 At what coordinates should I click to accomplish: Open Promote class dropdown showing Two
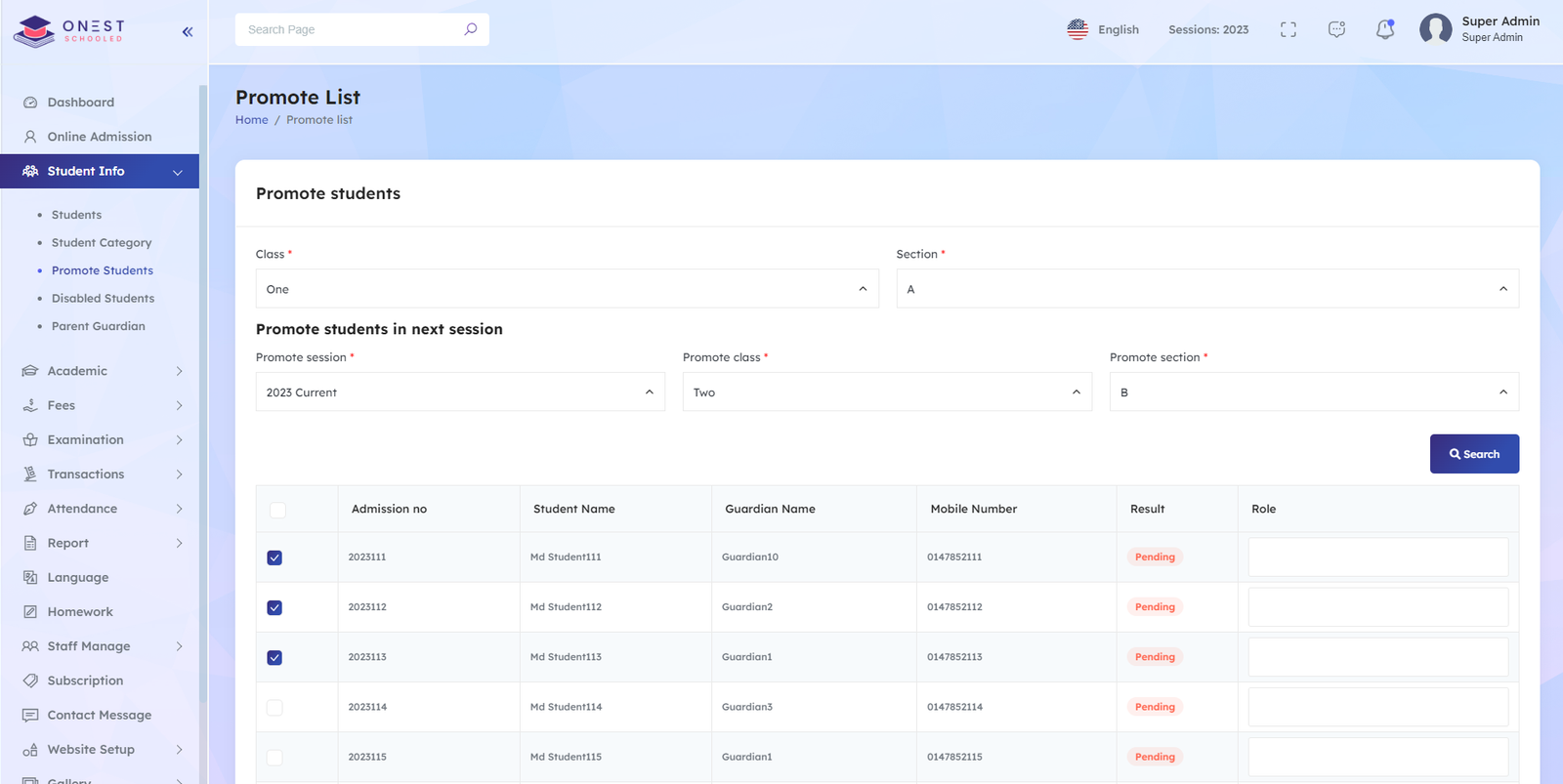[x=887, y=392]
